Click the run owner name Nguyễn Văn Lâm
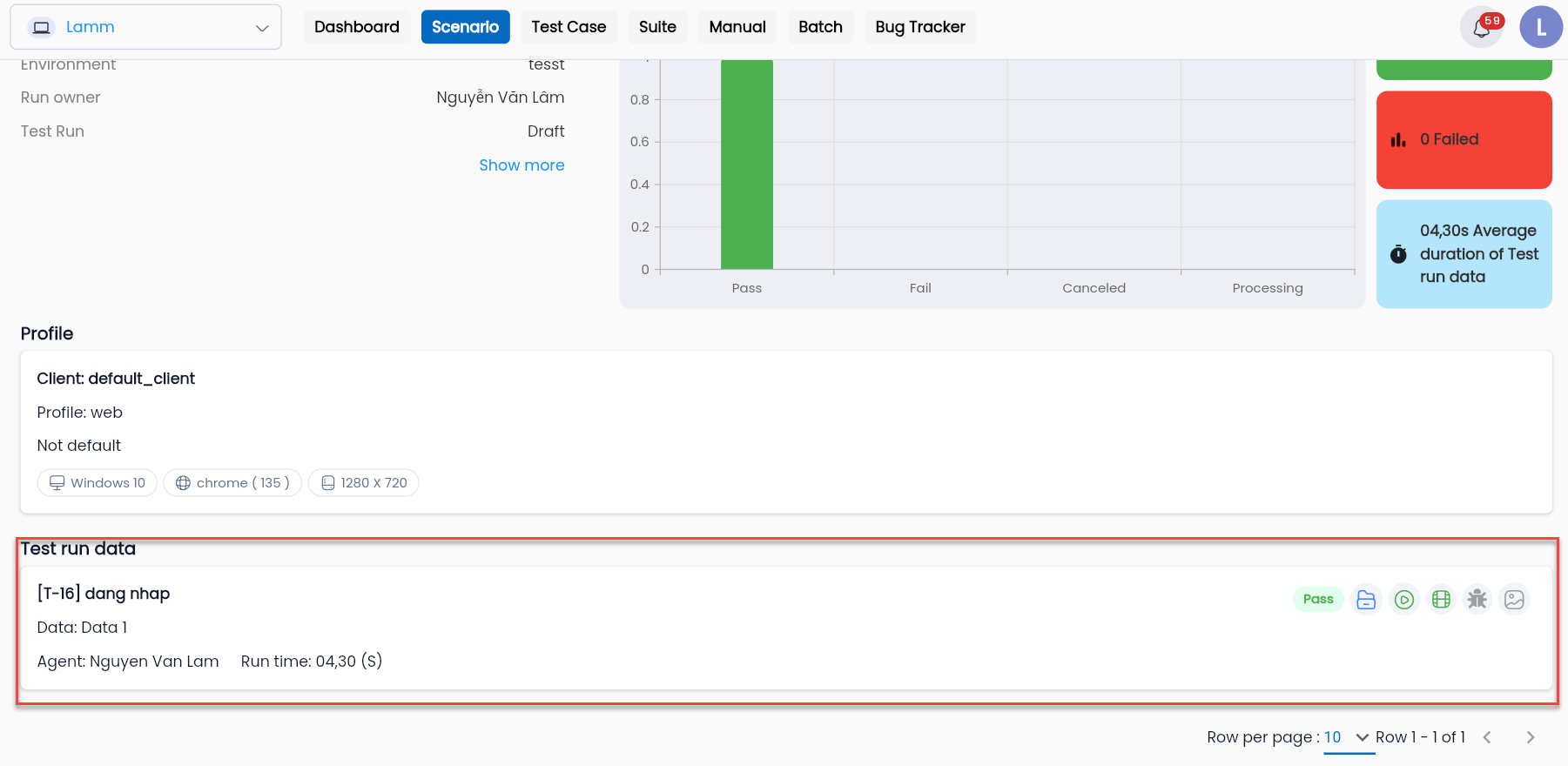Screen dimensions: 1568x766 (501, 97)
